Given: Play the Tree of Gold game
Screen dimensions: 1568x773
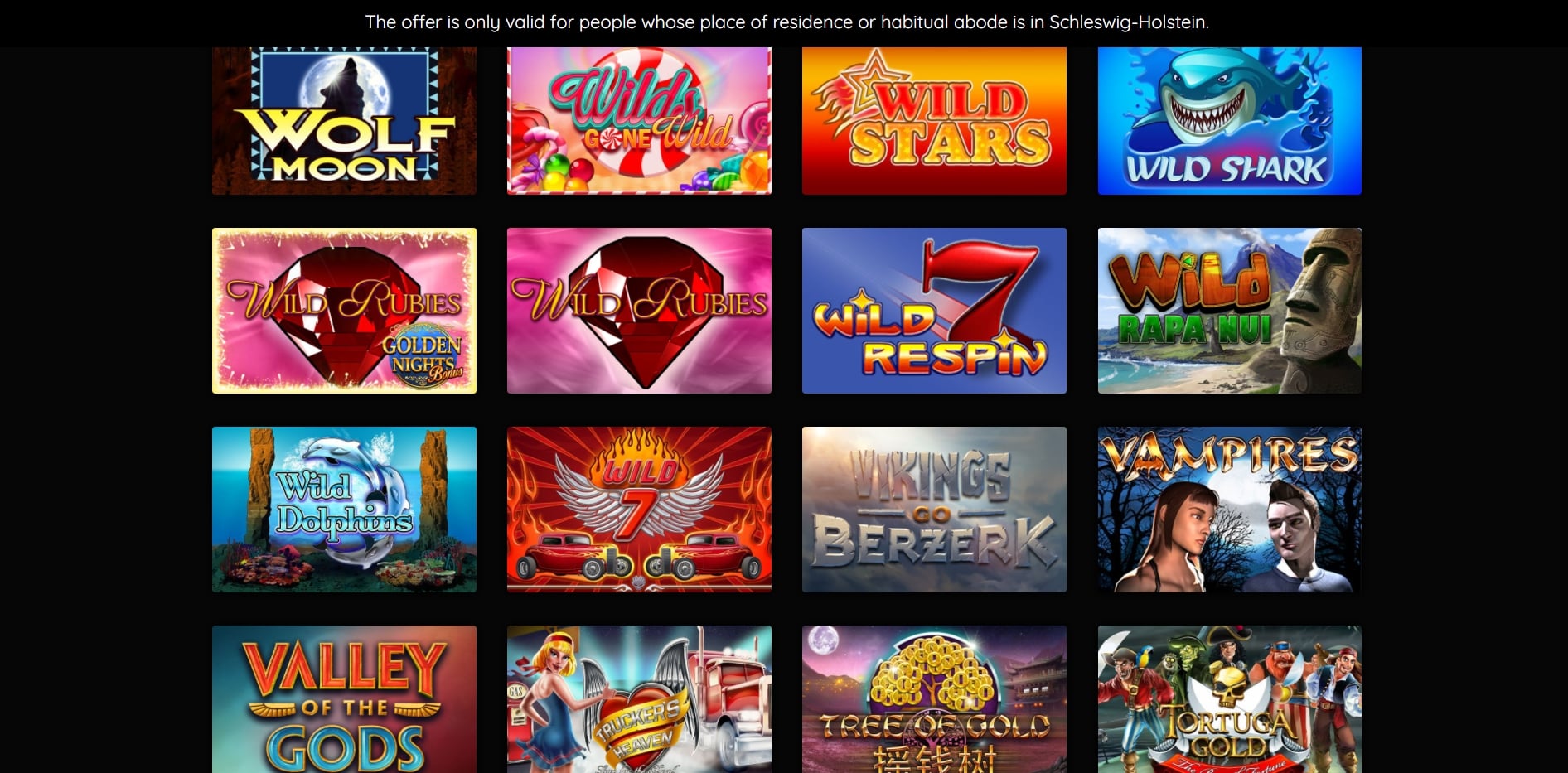Looking at the screenshot, I should click(934, 699).
